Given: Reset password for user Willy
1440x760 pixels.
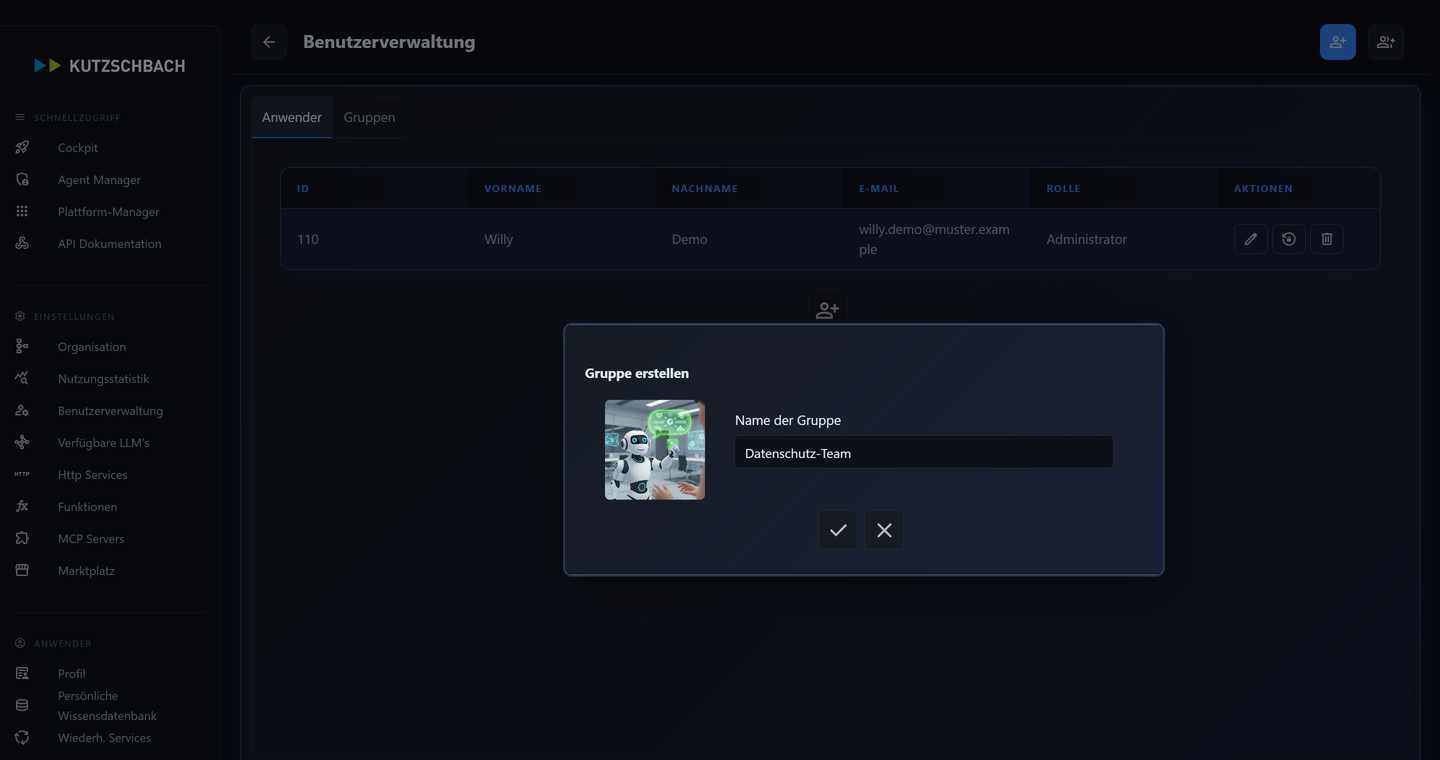Looking at the screenshot, I should [1289, 239].
